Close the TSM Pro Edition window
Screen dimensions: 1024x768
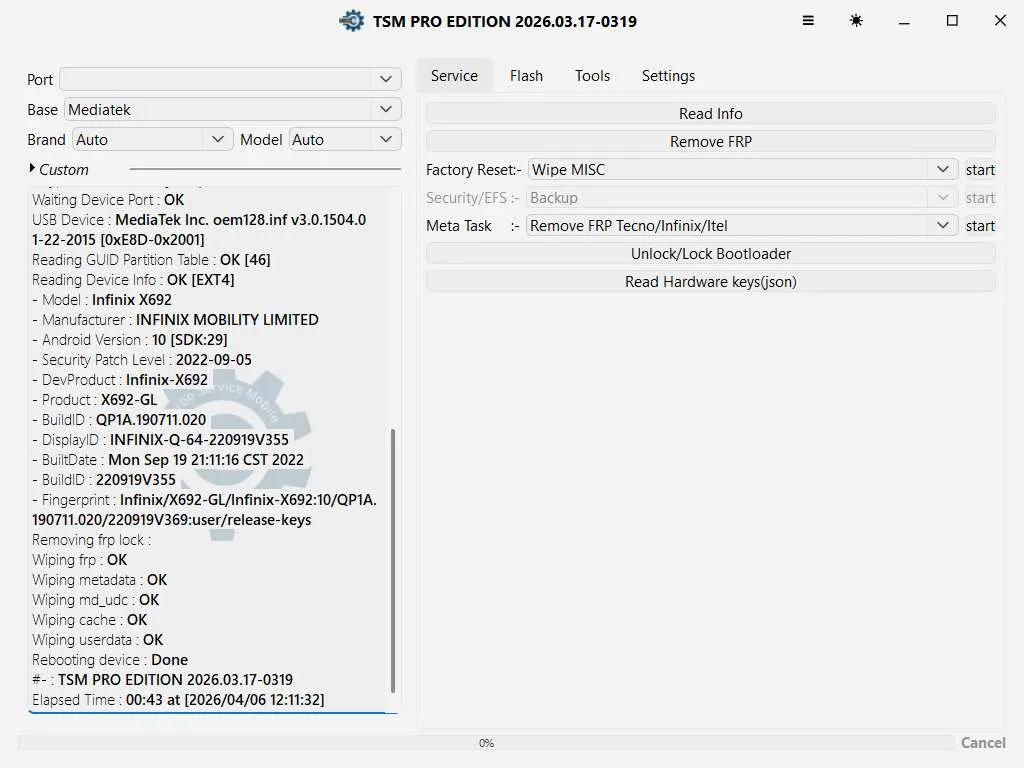tap(1000, 21)
